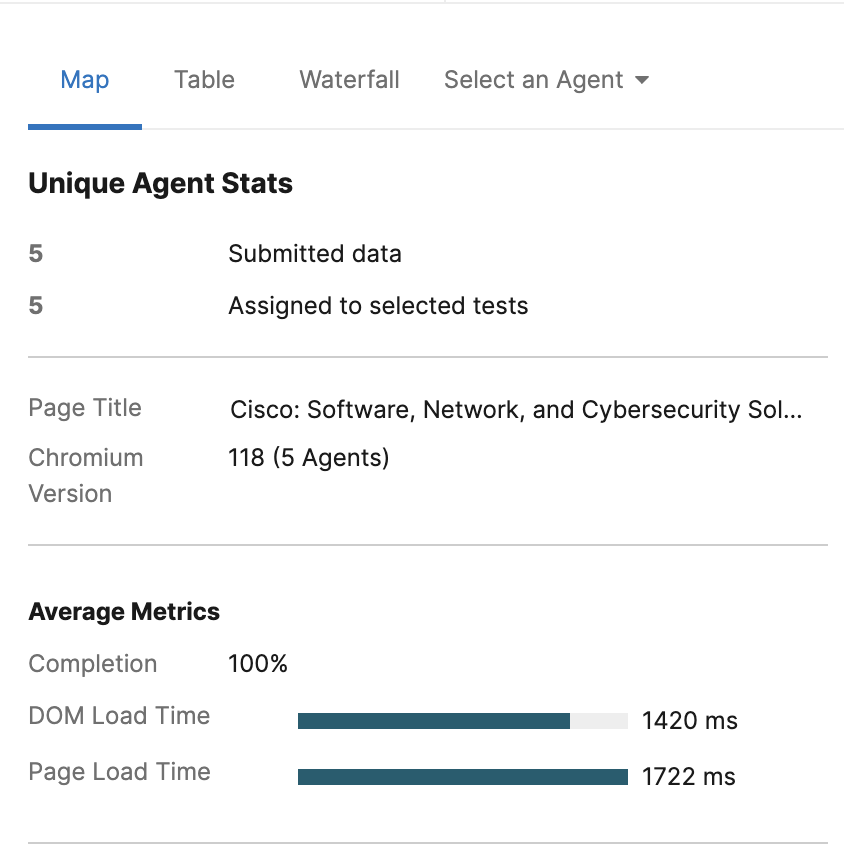Click the 1722 ms page load value
Viewport: 844px width, 856px height.
point(688,777)
